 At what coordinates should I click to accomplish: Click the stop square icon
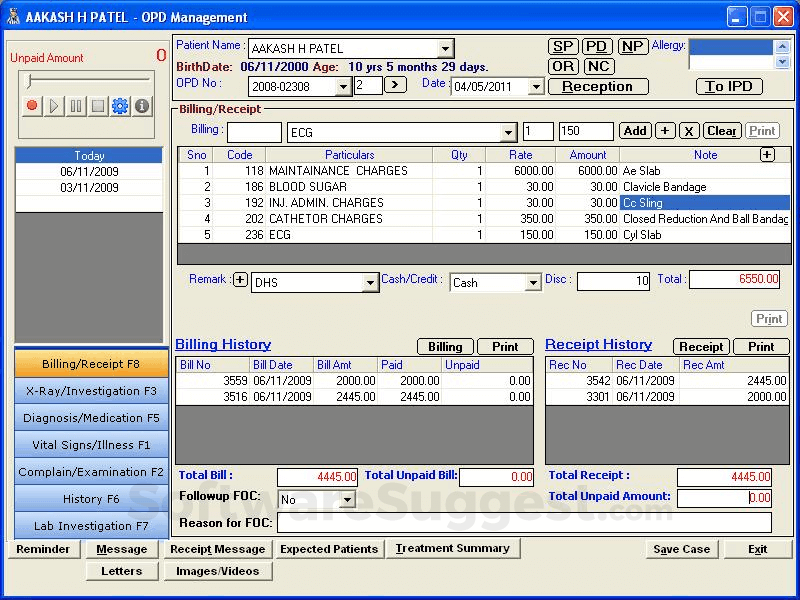pyautogui.click(x=98, y=106)
